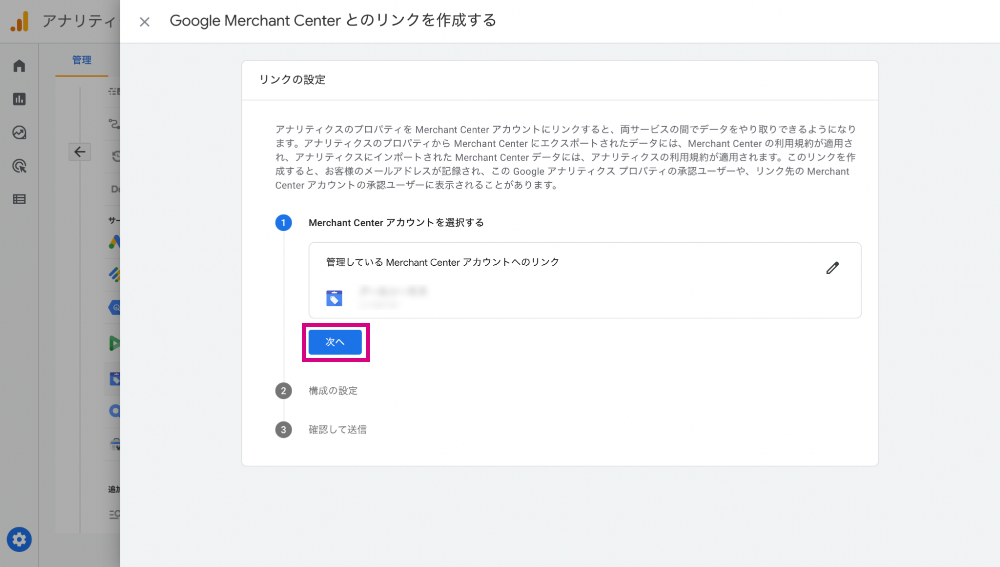
Task: Click the dialog title Google Merchant Center とのリンクを作成する
Action: (333, 20)
